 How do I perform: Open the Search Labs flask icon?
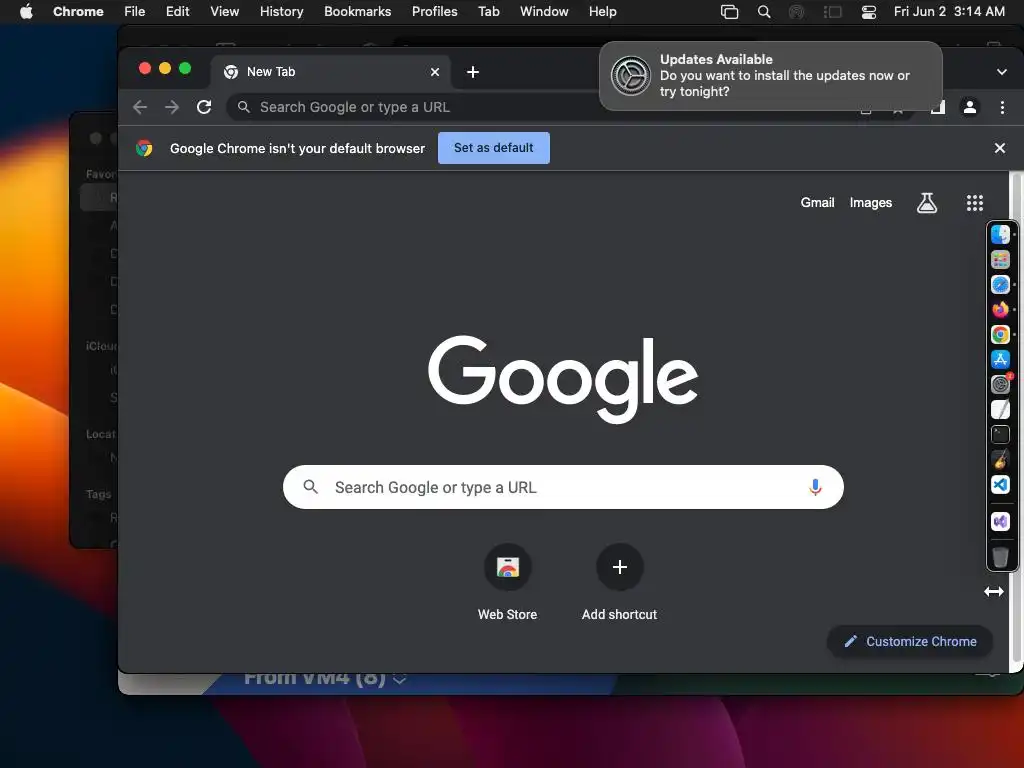pyautogui.click(x=927, y=203)
